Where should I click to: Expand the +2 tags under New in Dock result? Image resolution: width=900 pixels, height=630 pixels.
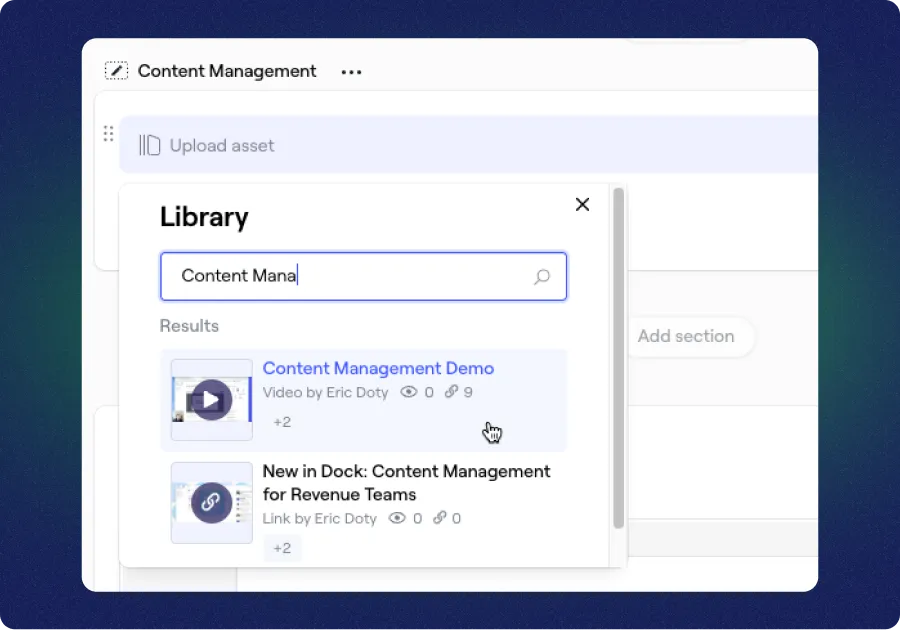282,548
